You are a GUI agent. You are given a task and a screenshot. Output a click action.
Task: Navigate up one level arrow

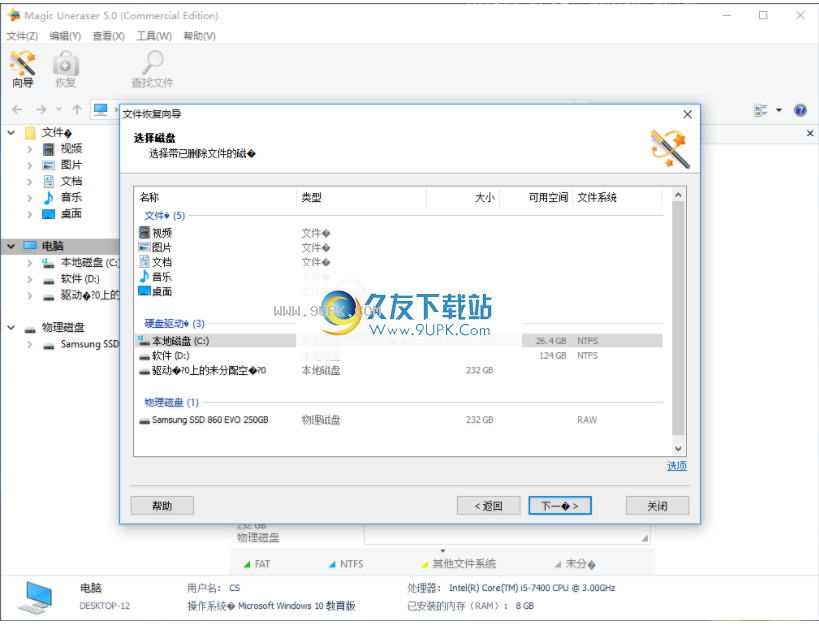pyautogui.click(x=77, y=109)
